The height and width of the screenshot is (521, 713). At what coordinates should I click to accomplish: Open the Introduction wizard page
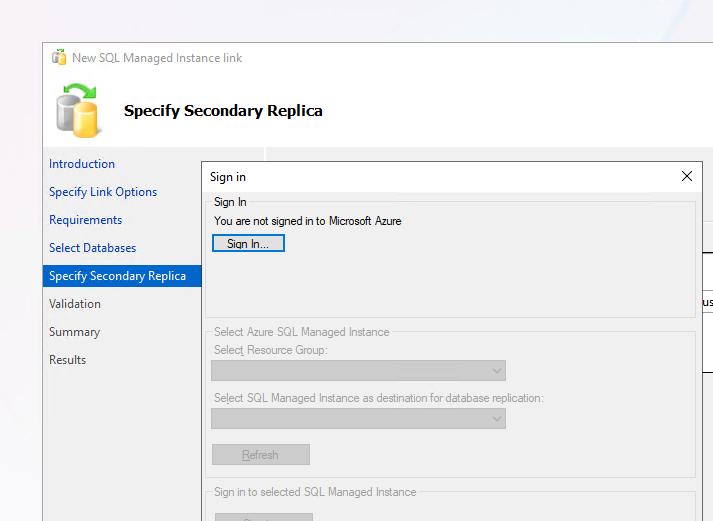pyautogui.click(x=82, y=164)
